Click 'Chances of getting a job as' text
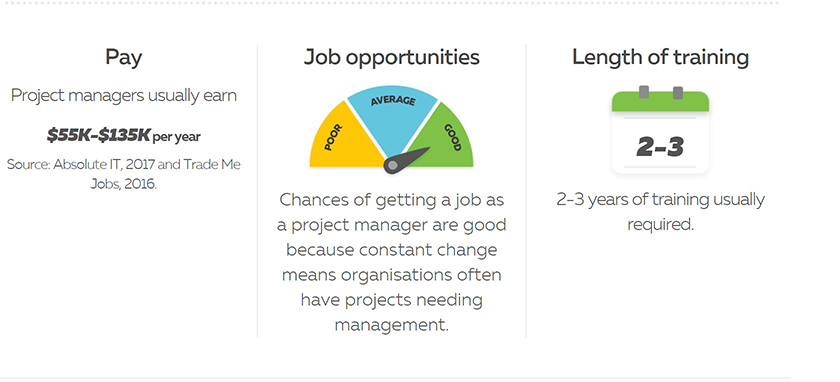Screen dimensions: 840x382 click(392, 200)
